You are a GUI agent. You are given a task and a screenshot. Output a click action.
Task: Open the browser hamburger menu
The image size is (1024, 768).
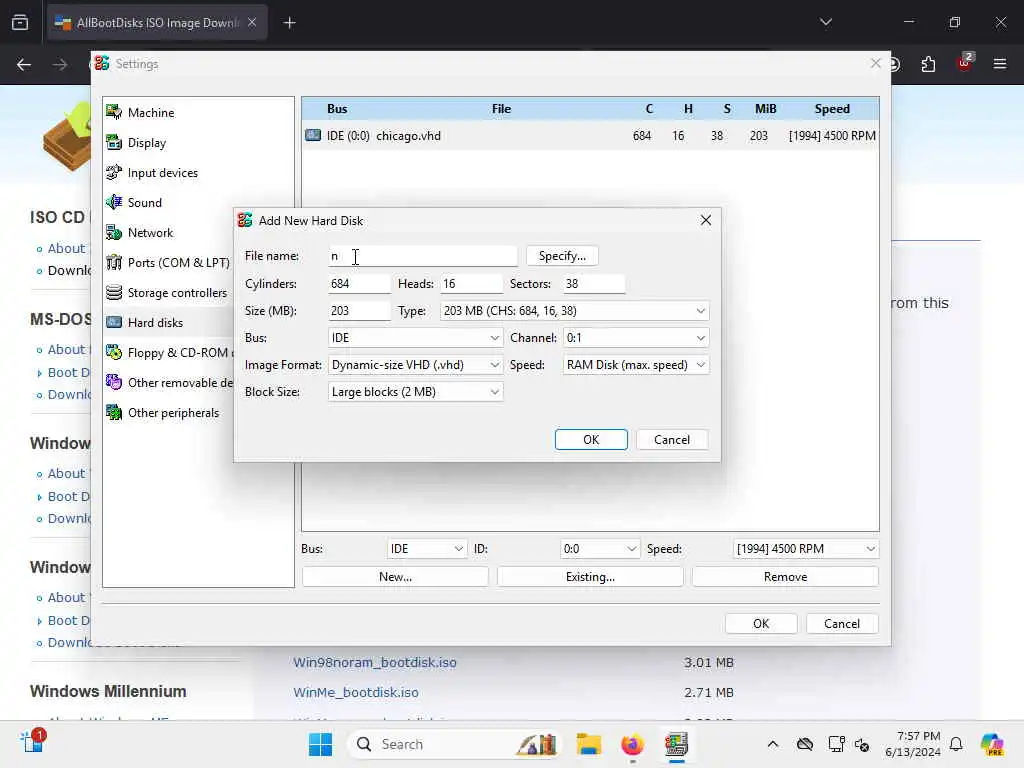(x=1000, y=64)
